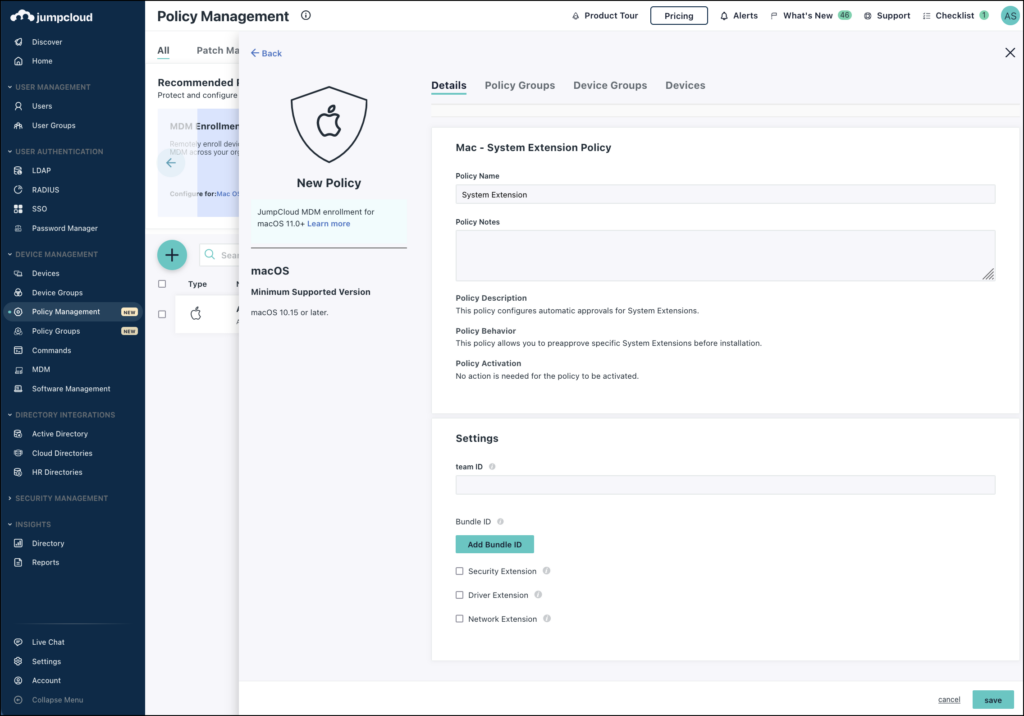Viewport: 1024px width, 716px height.
Task: Click the Policy Name input field
Action: [725, 195]
